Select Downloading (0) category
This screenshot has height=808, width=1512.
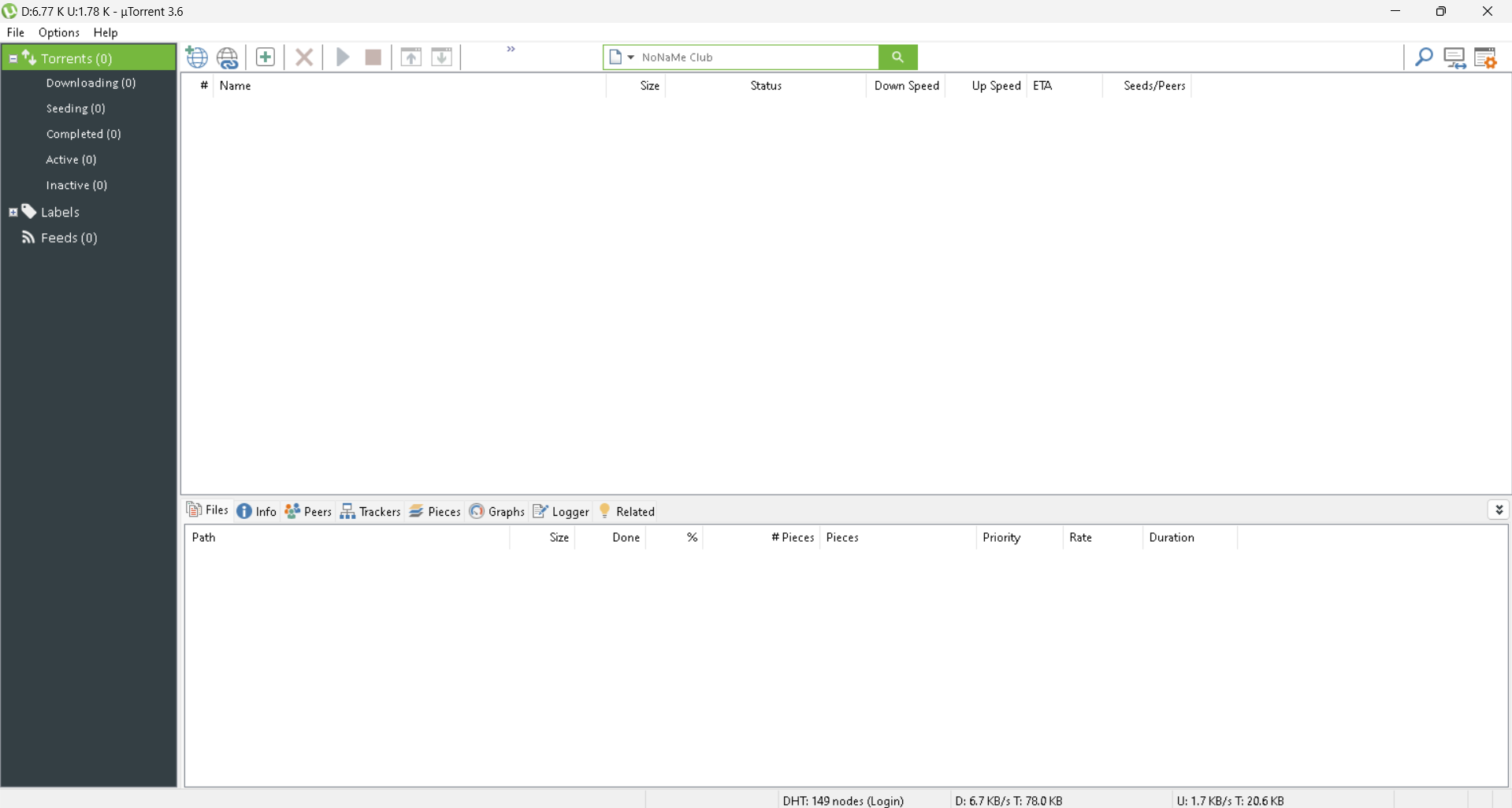pyautogui.click(x=91, y=83)
